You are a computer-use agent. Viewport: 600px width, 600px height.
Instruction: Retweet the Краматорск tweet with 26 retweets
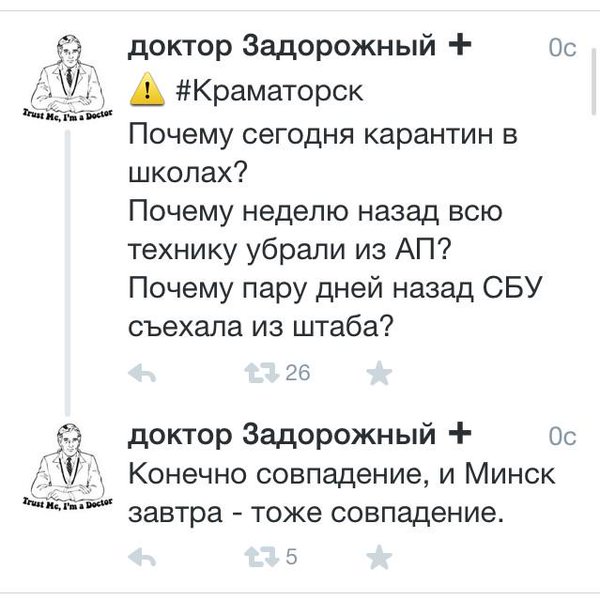tap(262, 373)
